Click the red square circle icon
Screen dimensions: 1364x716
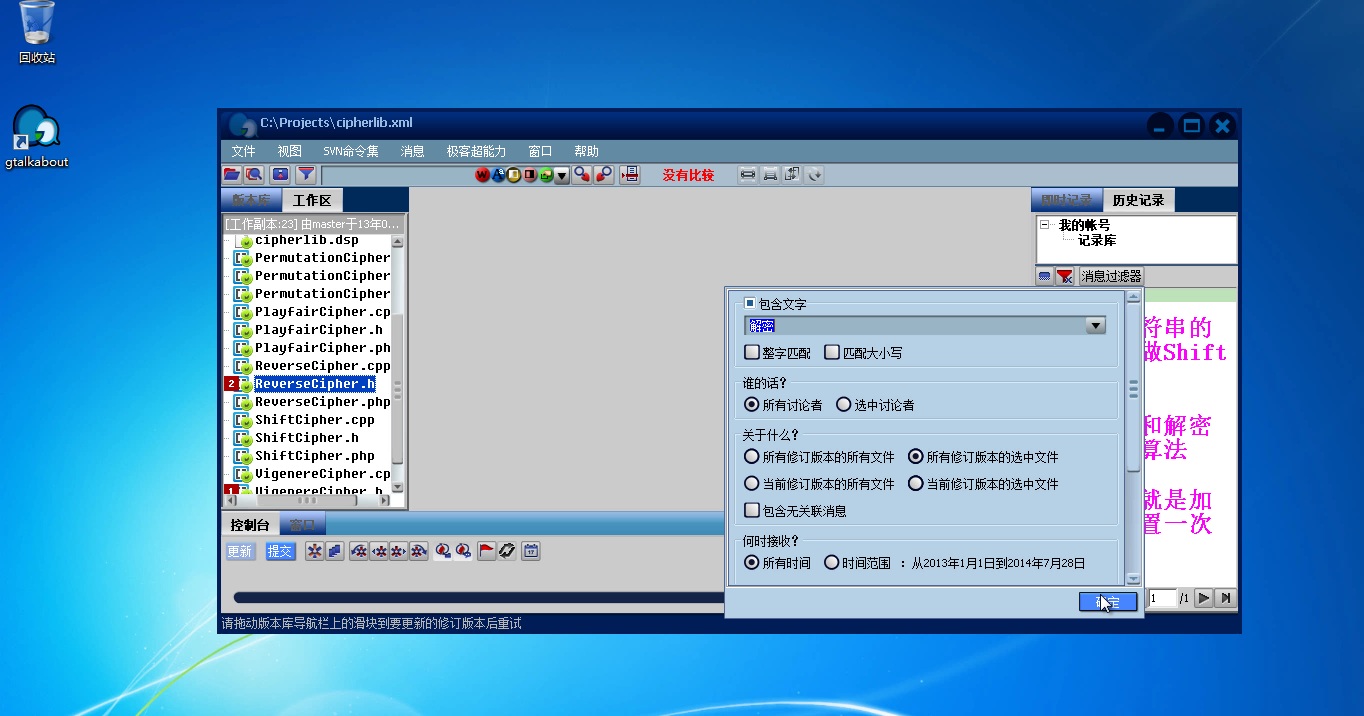[531, 175]
